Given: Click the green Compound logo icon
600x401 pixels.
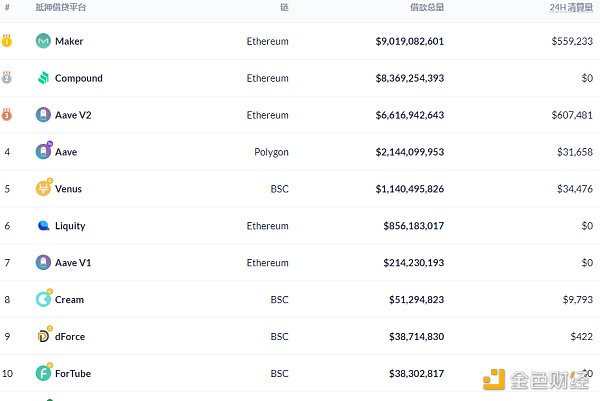Looking at the screenshot, I should pos(43,78).
